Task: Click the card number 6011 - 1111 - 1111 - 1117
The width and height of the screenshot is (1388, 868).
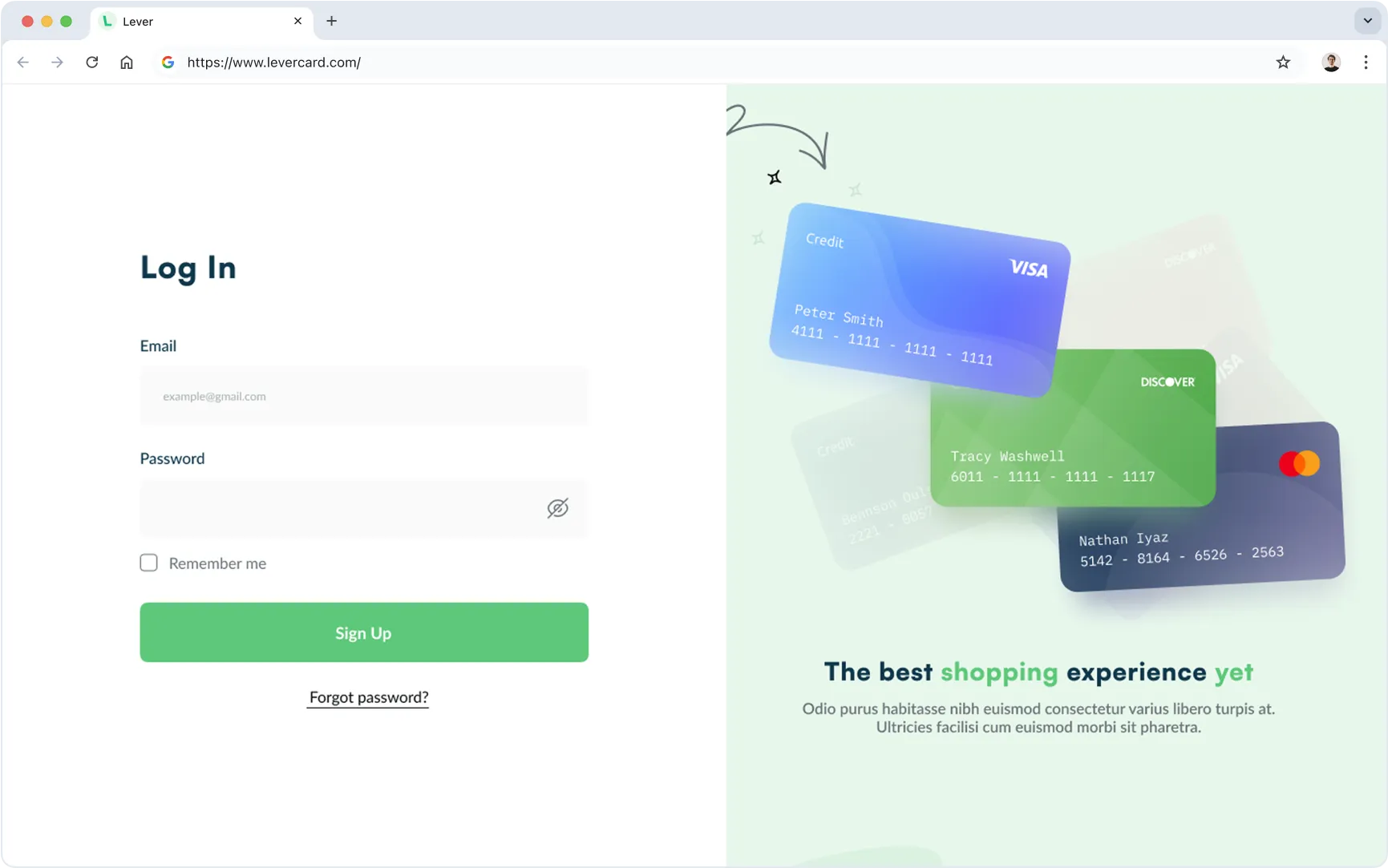Action: click(x=1053, y=476)
